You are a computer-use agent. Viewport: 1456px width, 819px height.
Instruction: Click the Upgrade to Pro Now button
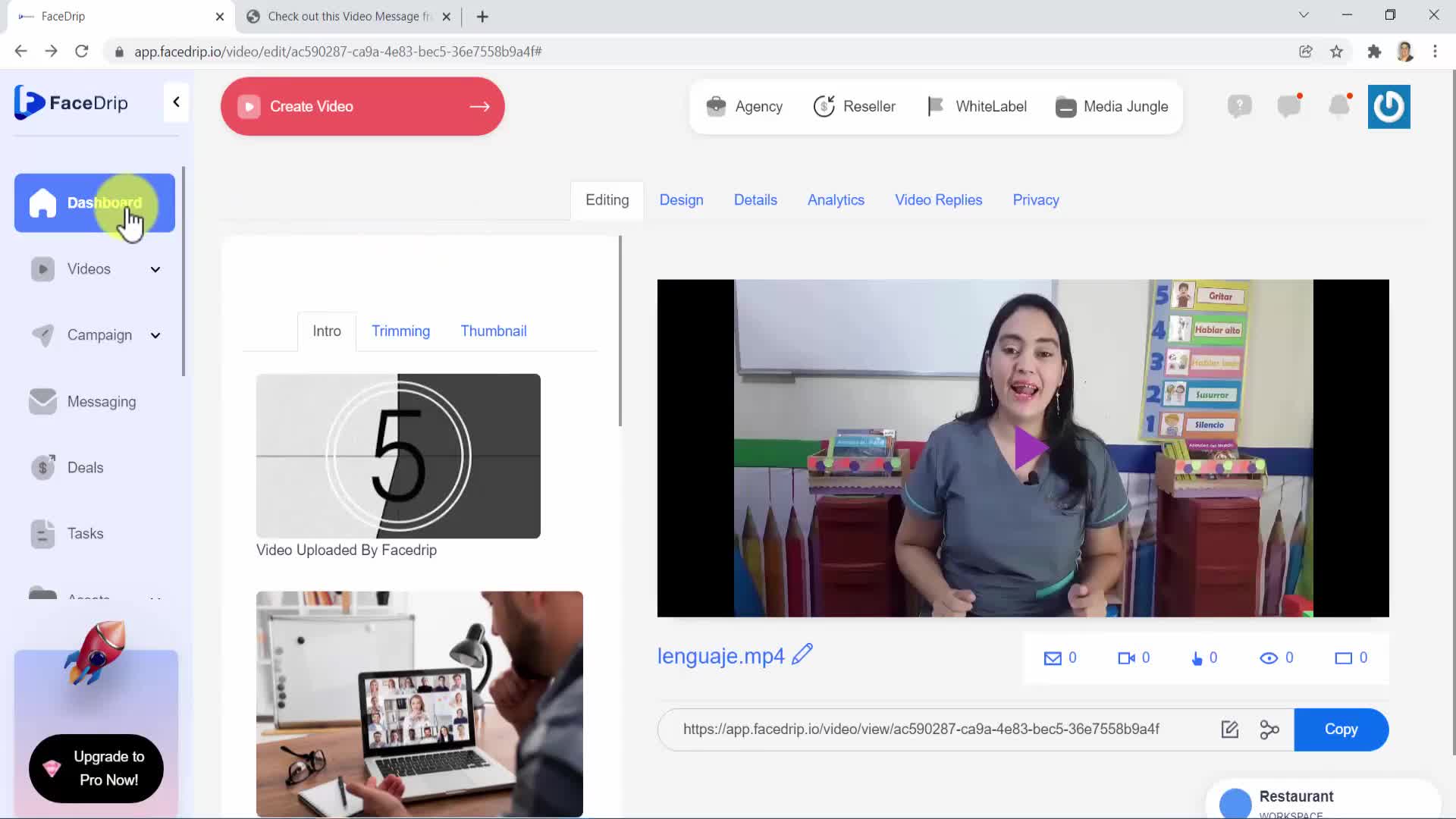pyautogui.click(x=96, y=768)
